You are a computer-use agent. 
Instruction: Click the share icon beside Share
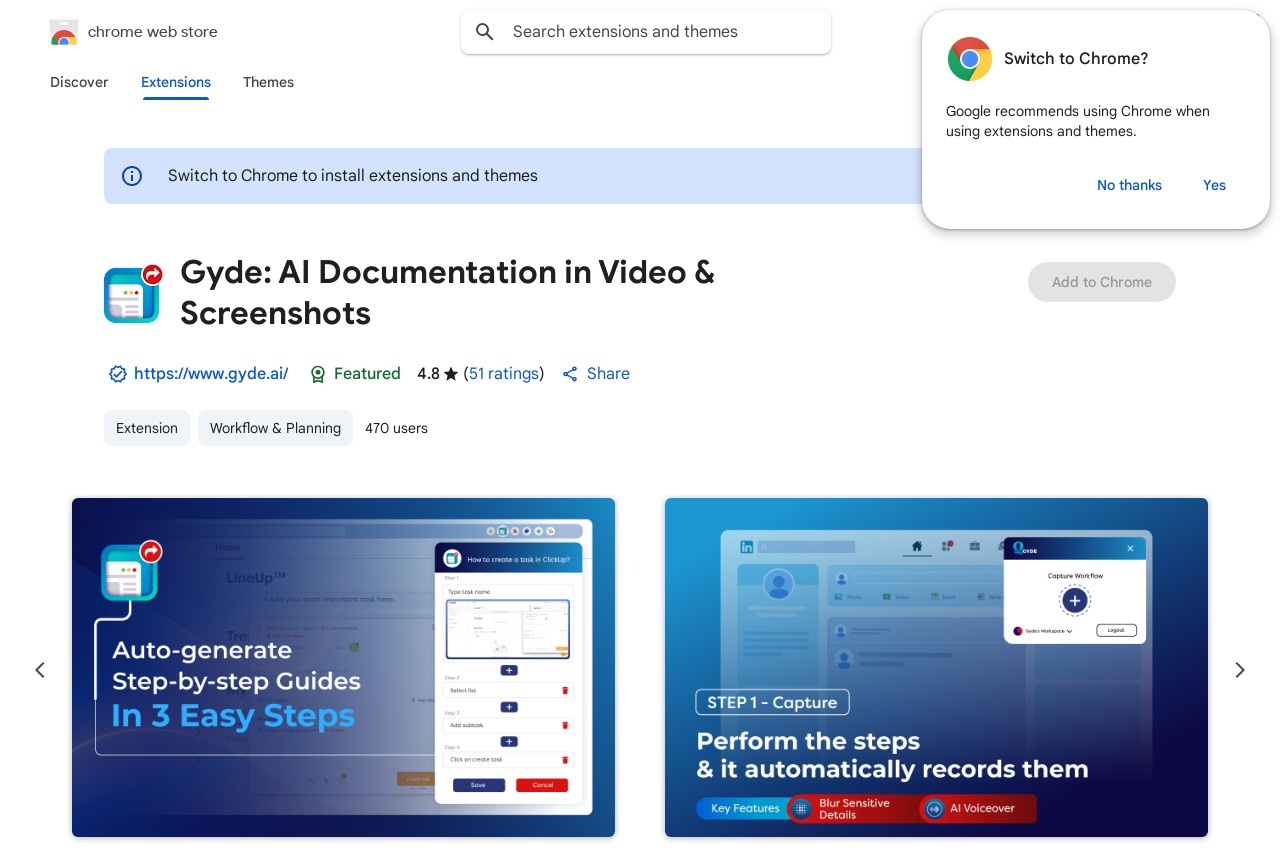(570, 374)
